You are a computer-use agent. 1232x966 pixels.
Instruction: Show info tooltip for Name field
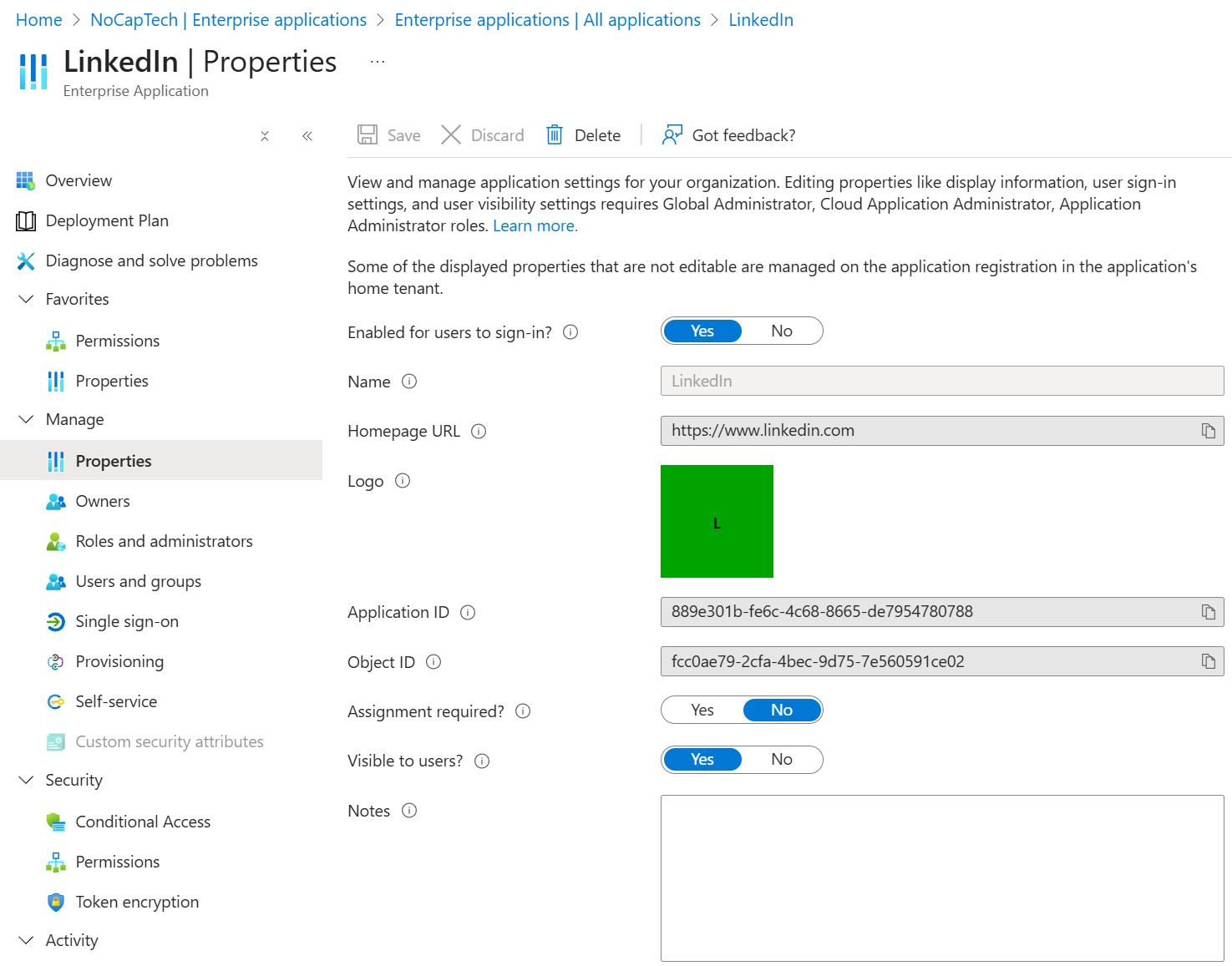409,382
